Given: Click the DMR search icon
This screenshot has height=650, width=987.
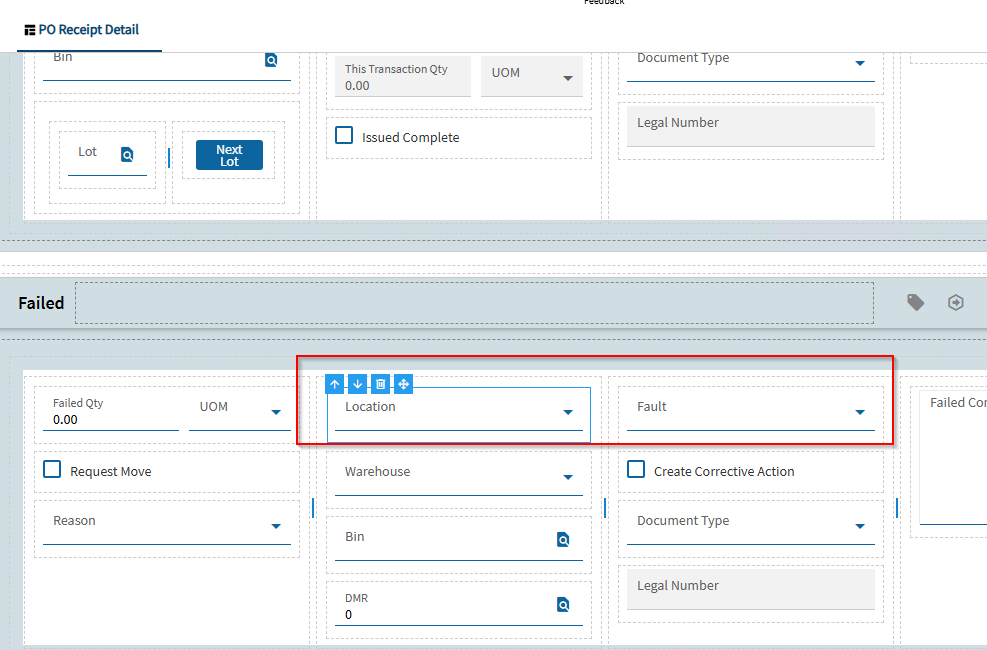Looking at the screenshot, I should (563, 605).
